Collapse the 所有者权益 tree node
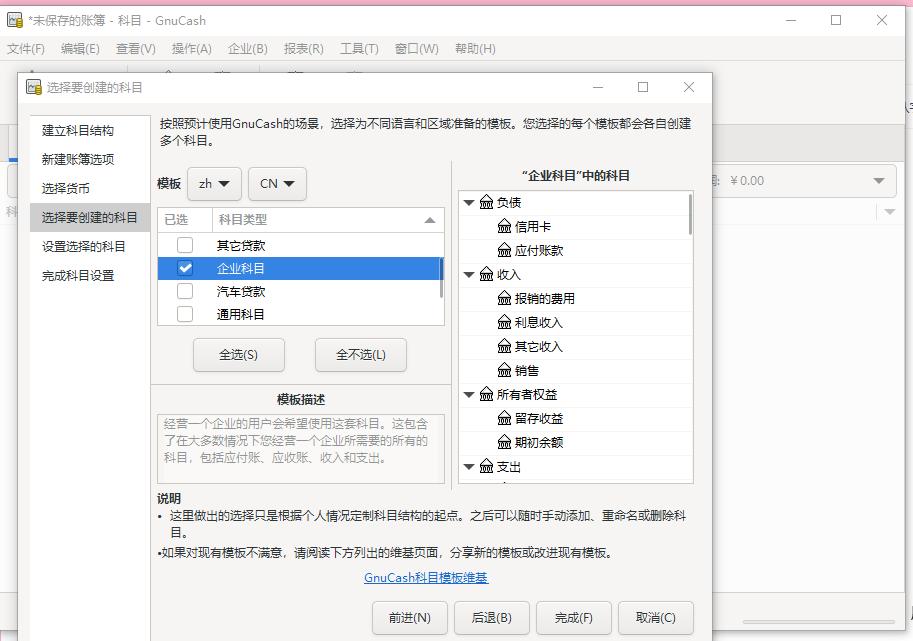The width and height of the screenshot is (913, 641). click(x=469, y=395)
